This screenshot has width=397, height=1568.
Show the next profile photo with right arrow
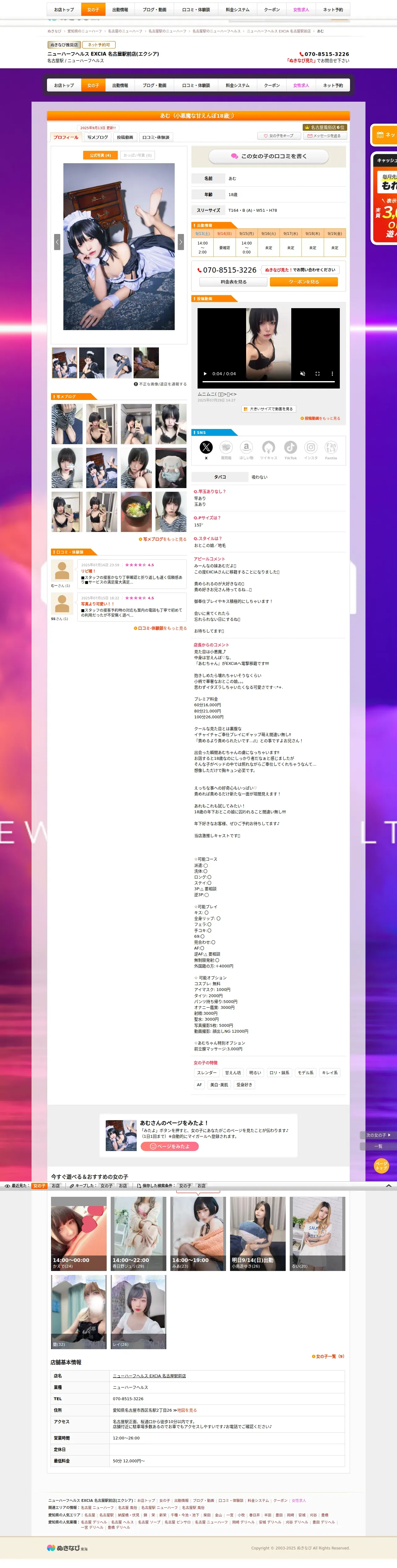(x=181, y=242)
